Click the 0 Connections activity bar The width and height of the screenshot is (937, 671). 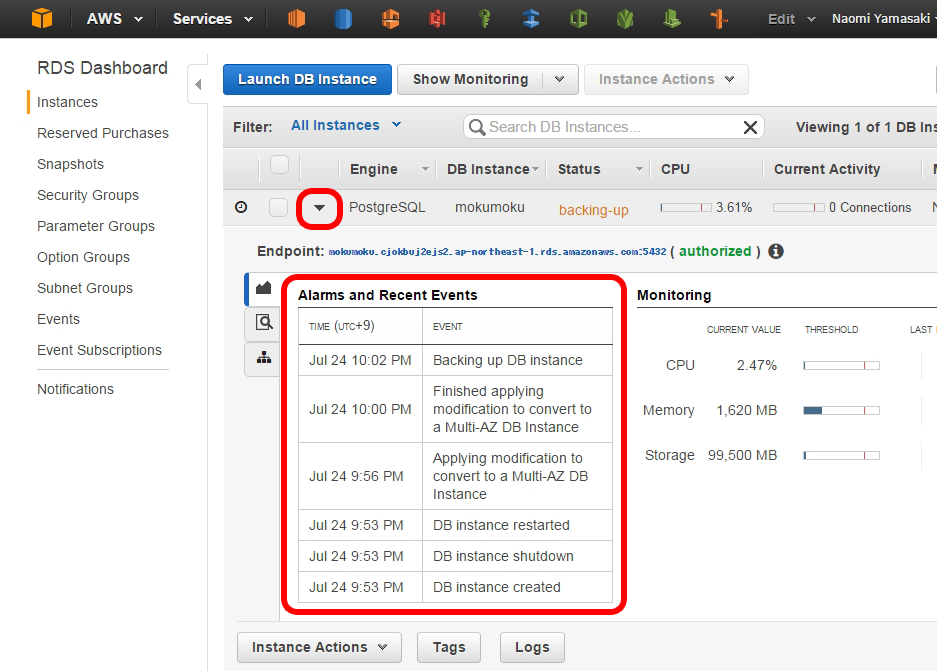coord(798,207)
